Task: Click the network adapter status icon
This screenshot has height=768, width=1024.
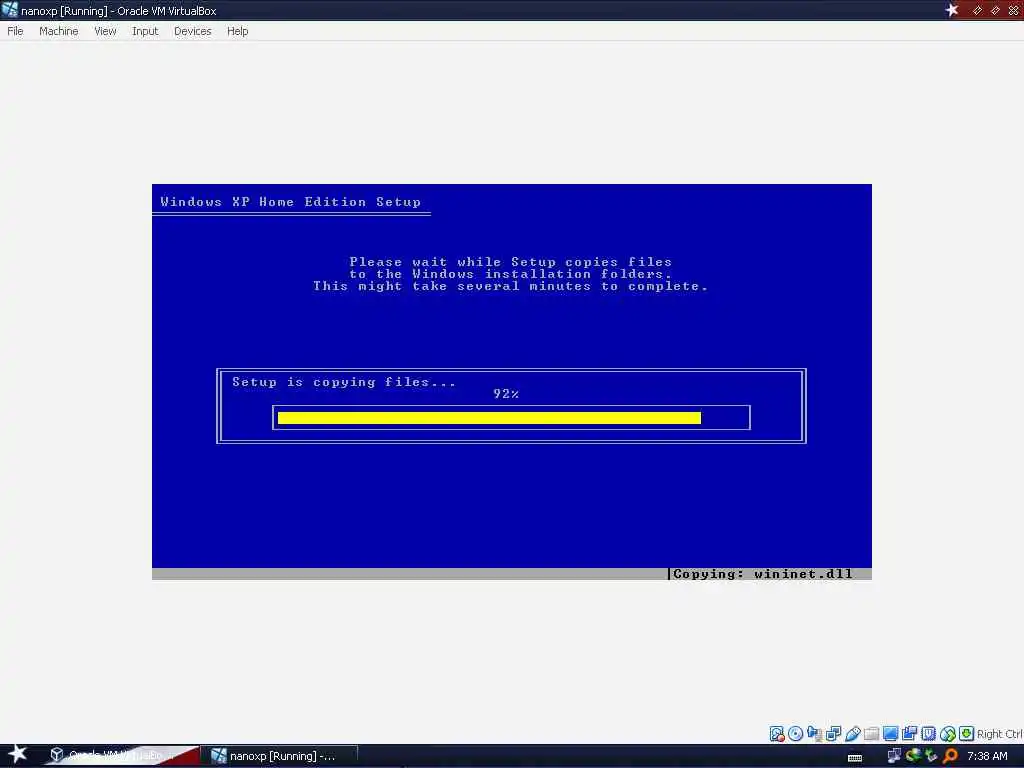Action: click(814, 733)
